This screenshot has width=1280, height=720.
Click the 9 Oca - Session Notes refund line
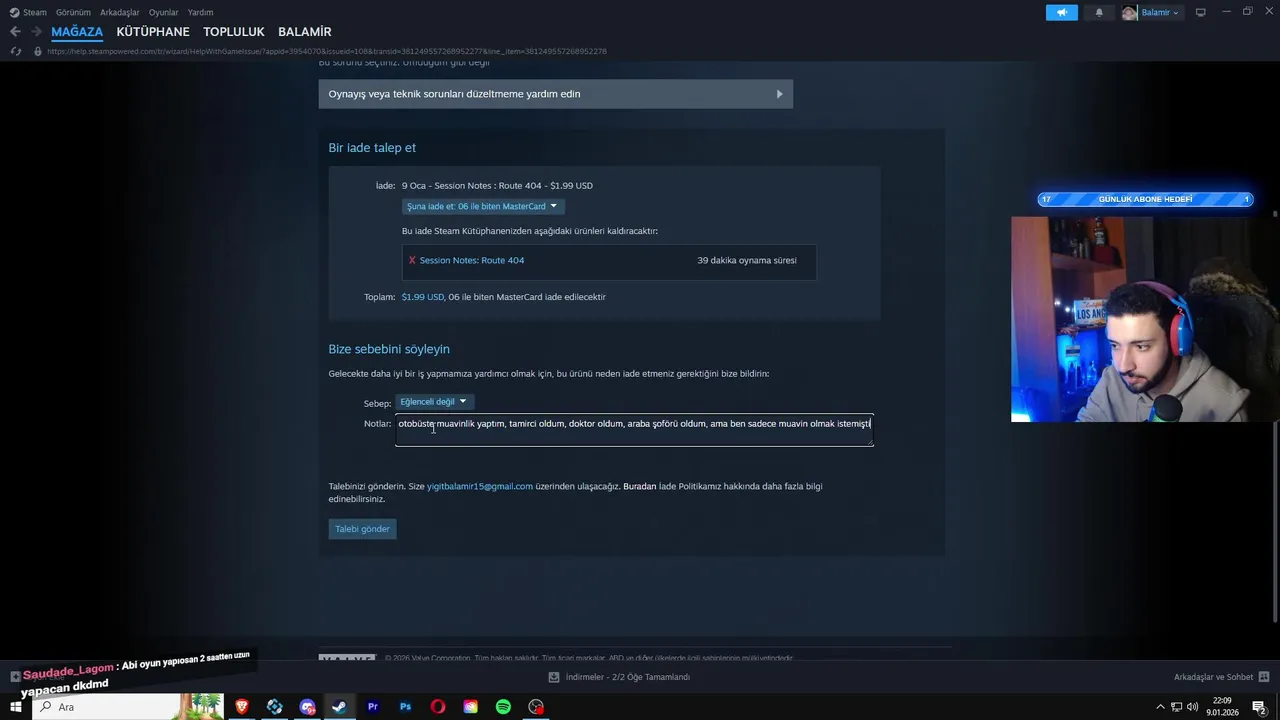point(497,186)
